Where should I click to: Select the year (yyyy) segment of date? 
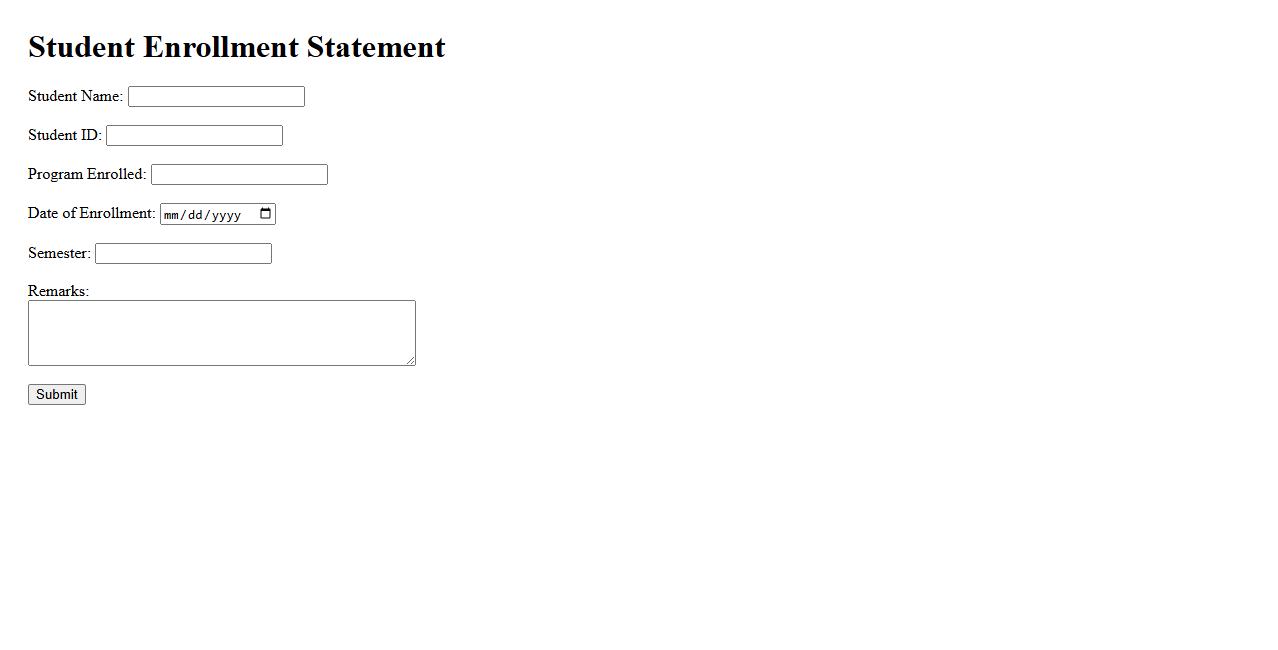[226, 215]
